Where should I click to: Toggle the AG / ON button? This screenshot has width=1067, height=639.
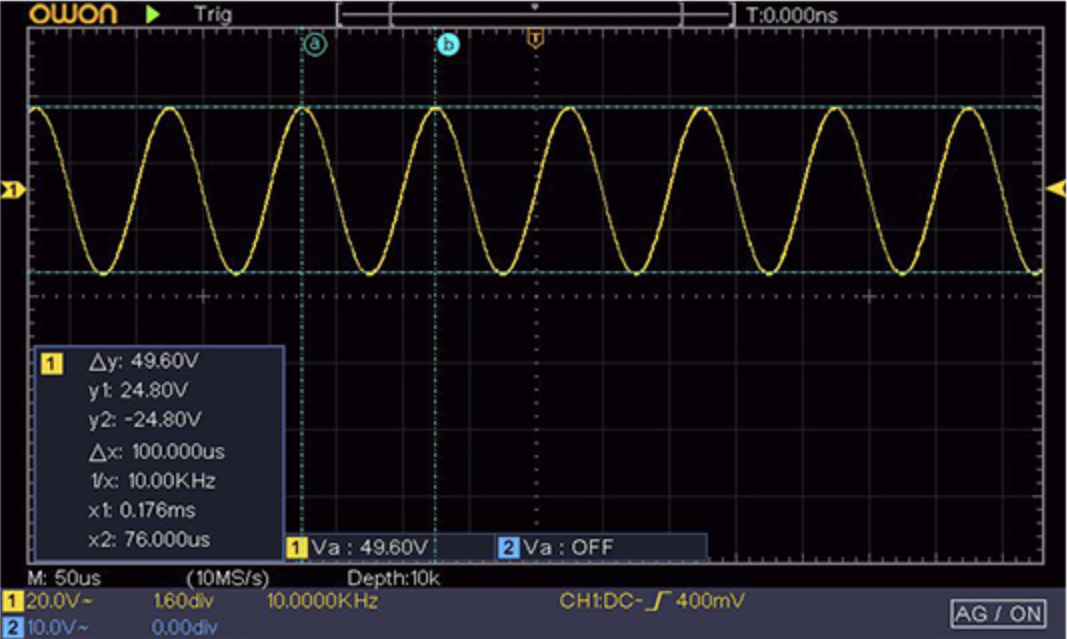[997, 613]
